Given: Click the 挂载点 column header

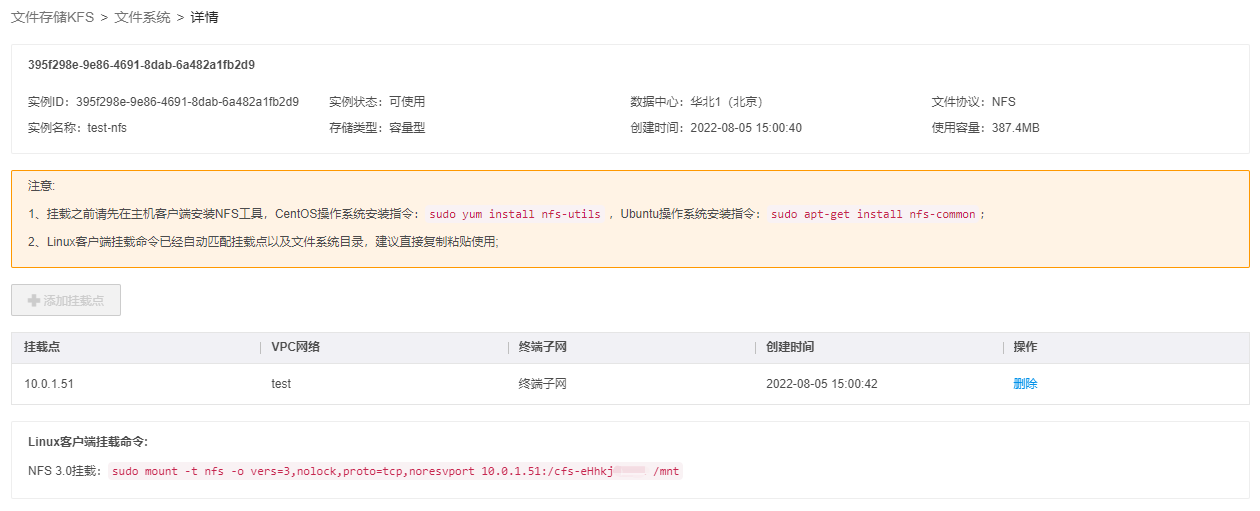Looking at the screenshot, I should tap(42, 347).
